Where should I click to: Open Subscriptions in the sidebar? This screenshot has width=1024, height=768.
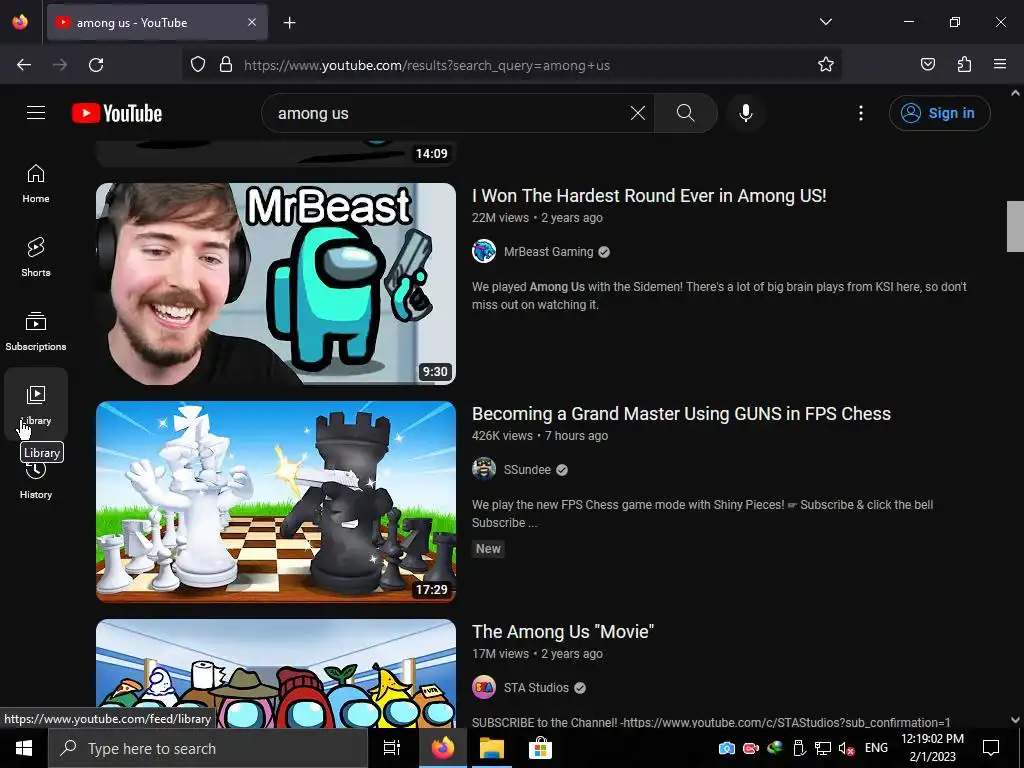(x=36, y=331)
